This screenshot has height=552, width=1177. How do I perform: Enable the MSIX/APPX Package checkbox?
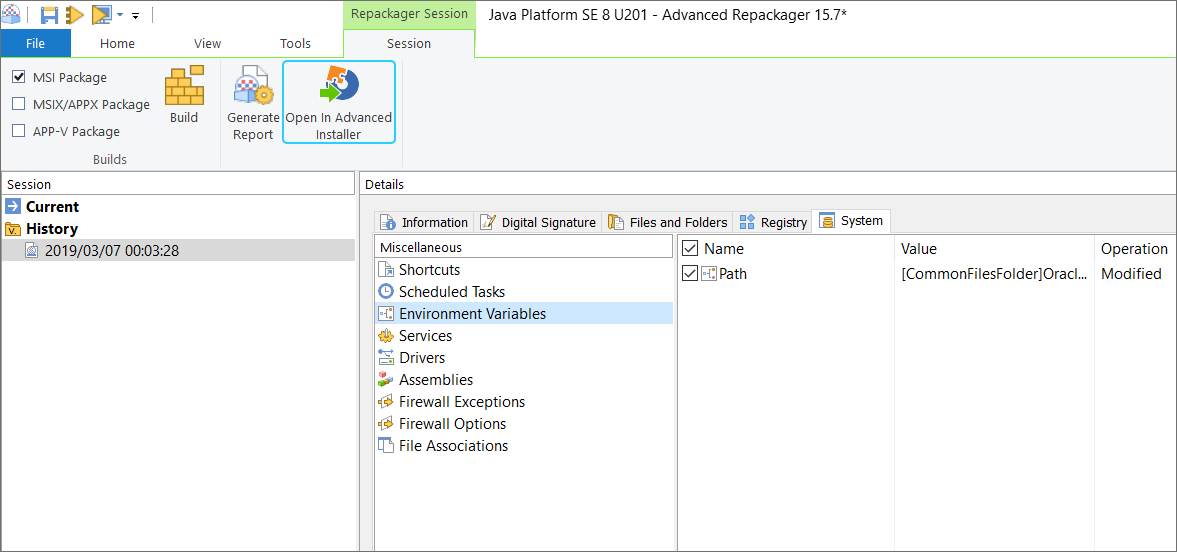click(19, 104)
